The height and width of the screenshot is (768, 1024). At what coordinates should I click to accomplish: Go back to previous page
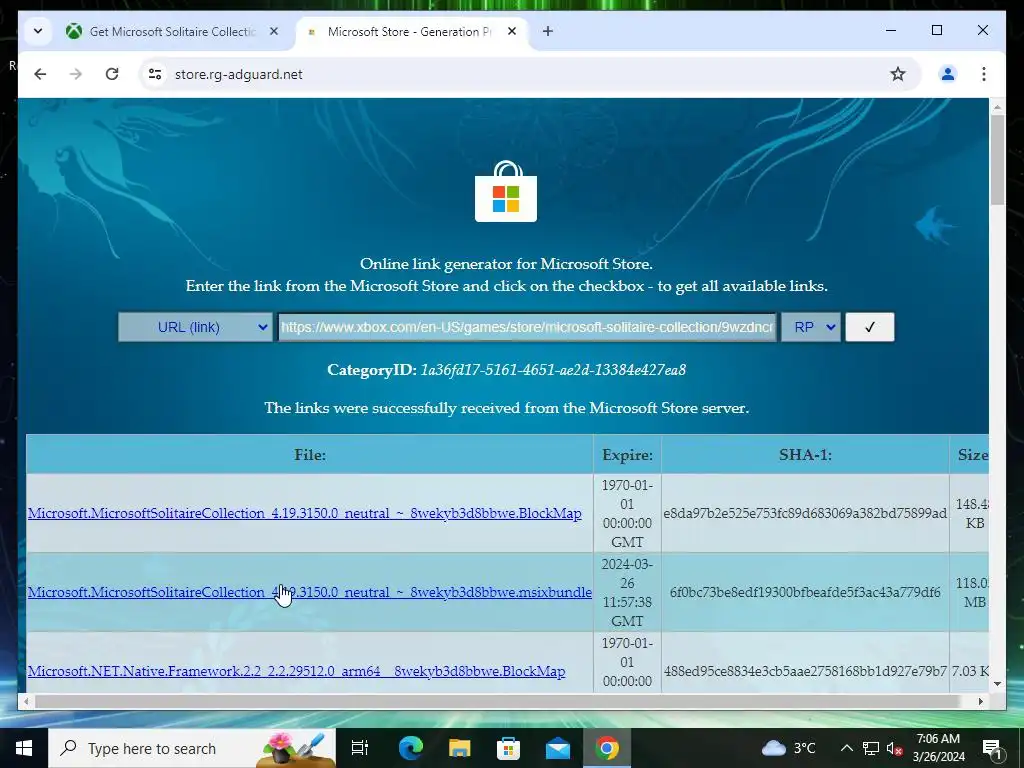pos(40,74)
